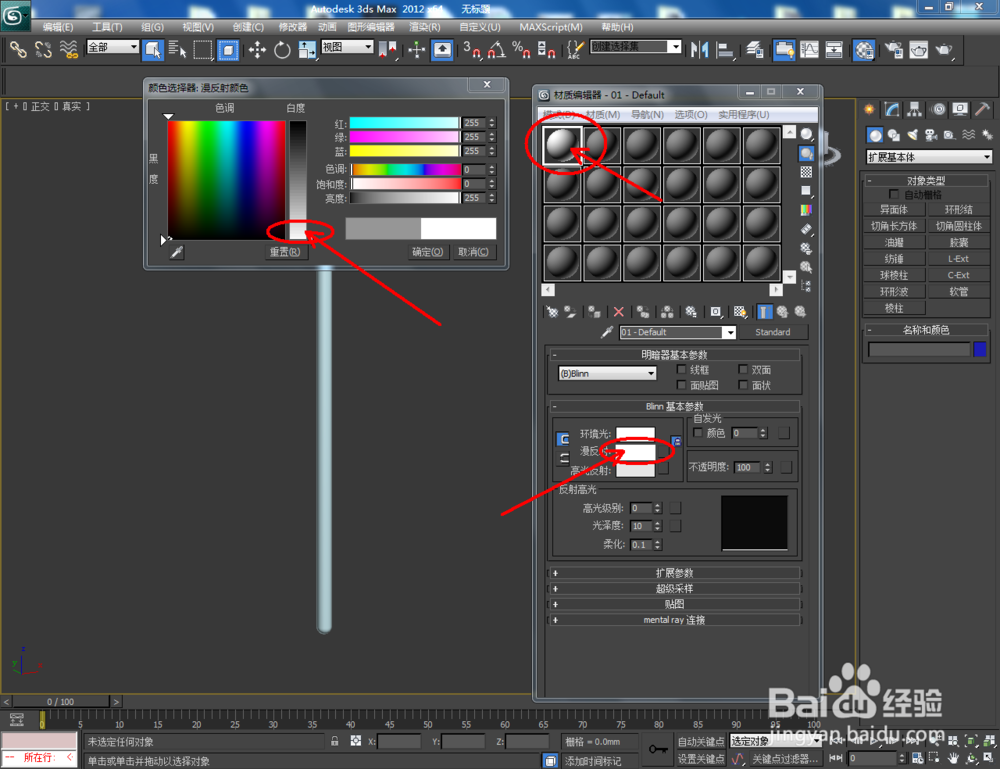Open the 全部 selection filter dropdown
Viewport: 1000px width, 769px height.
[112, 47]
